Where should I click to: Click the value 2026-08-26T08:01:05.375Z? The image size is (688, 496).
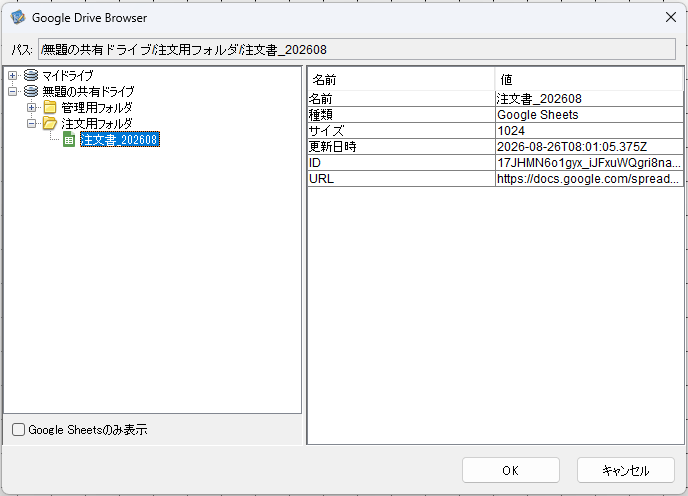[589, 147]
